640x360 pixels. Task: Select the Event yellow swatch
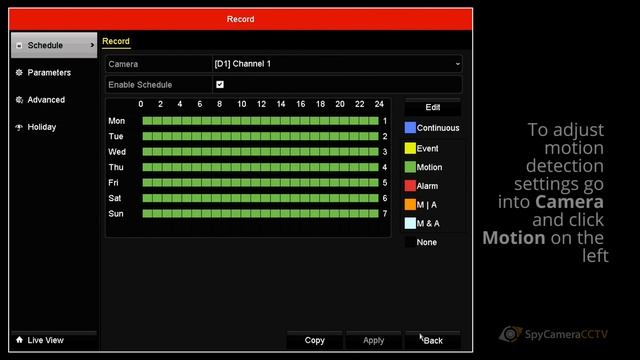click(410, 148)
